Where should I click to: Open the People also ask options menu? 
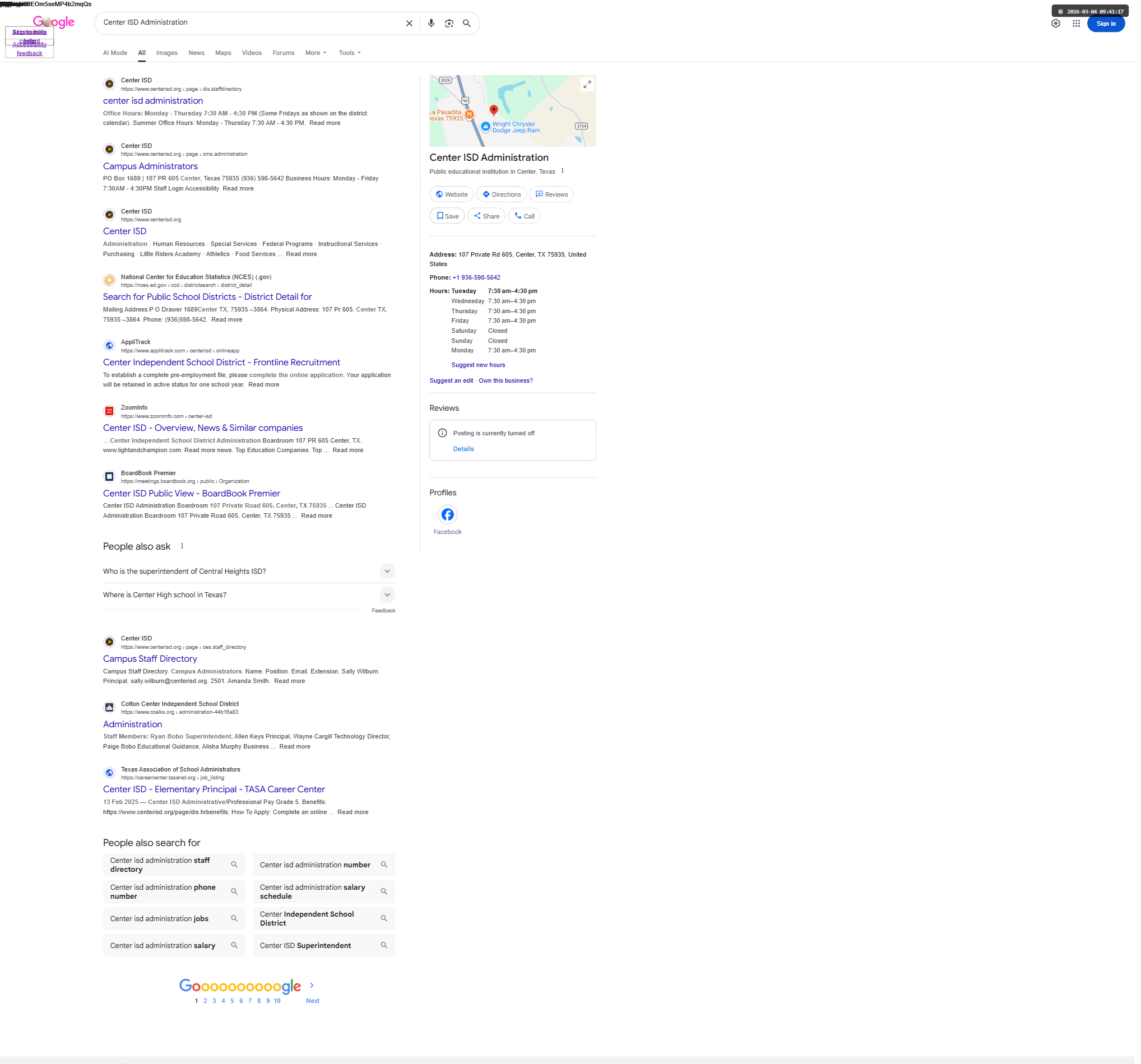[x=182, y=546]
